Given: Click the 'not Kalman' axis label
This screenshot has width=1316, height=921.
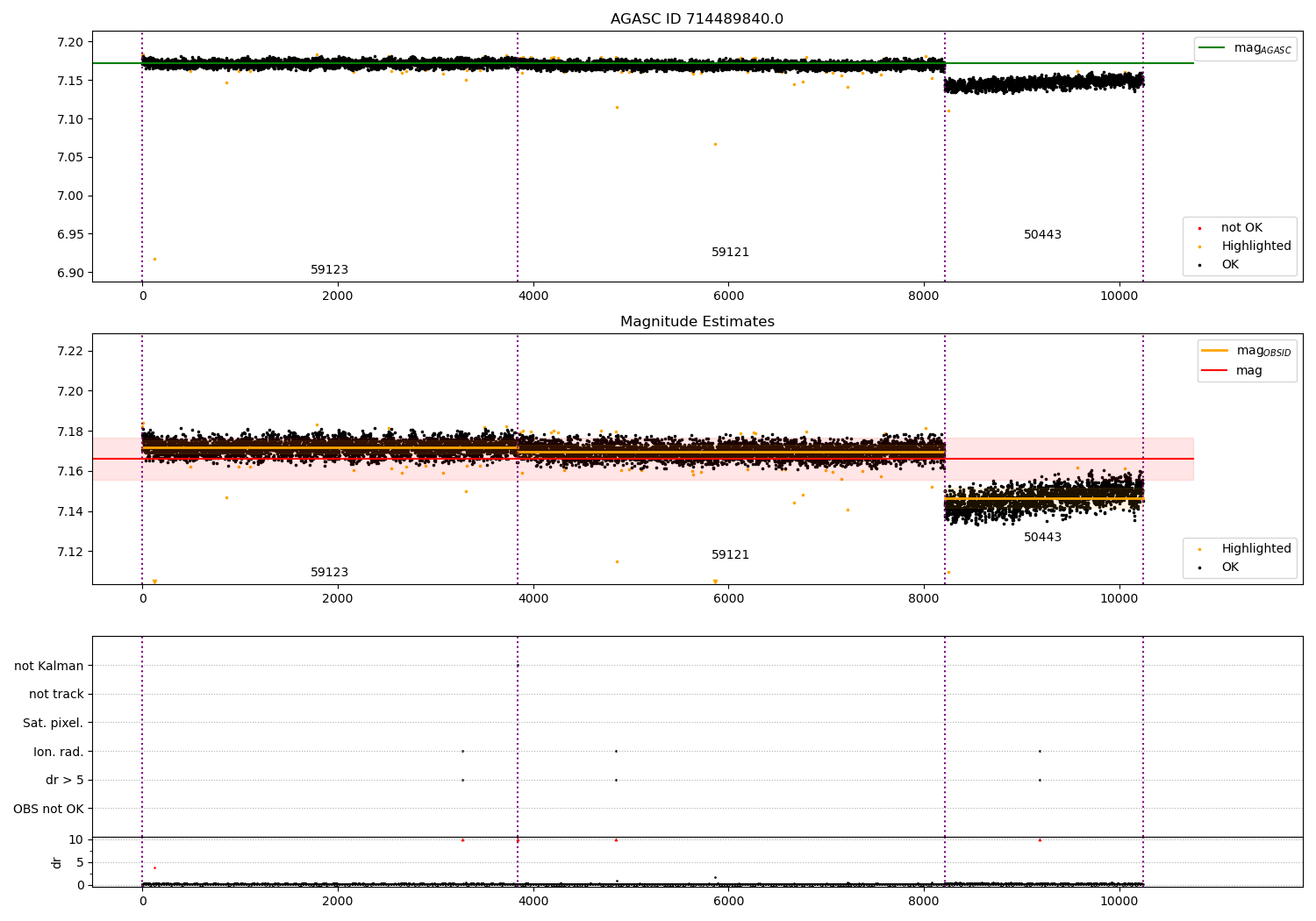Looking at the screenshot, I should click(x=49, y=666).
